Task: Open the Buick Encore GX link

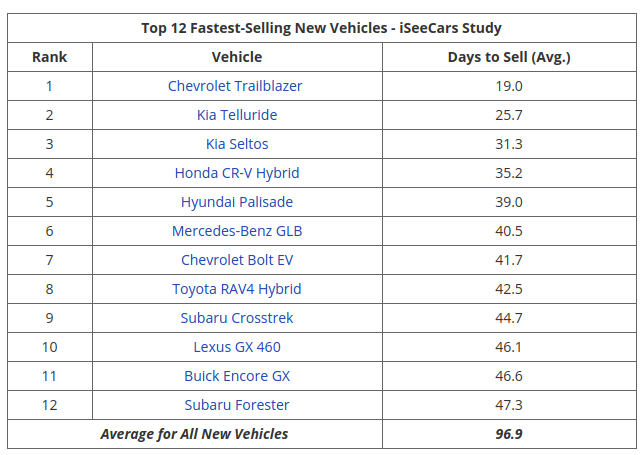Action: coord(237,376)
